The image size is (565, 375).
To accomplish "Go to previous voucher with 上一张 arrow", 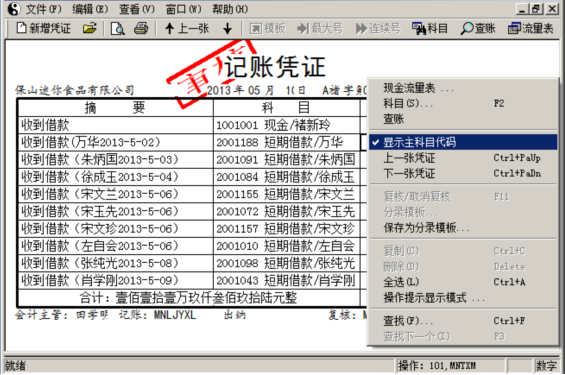I will click(187, 28).
